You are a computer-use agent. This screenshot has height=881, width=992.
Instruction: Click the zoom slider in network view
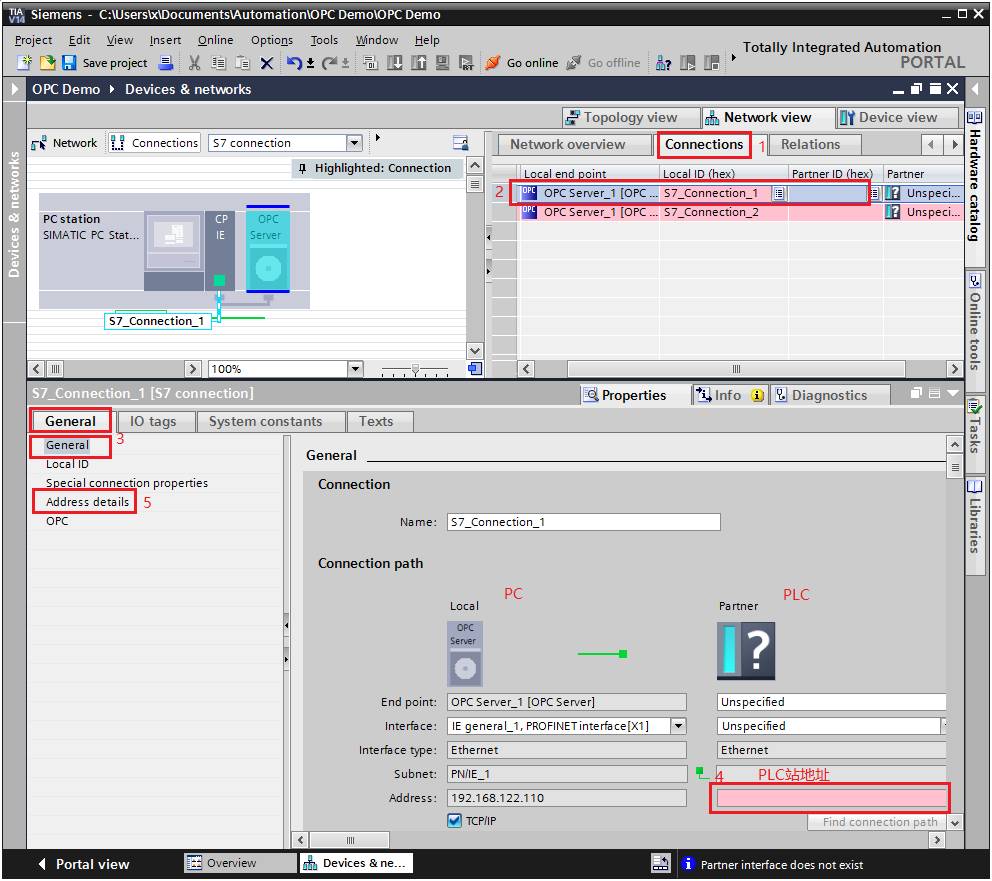415,369
